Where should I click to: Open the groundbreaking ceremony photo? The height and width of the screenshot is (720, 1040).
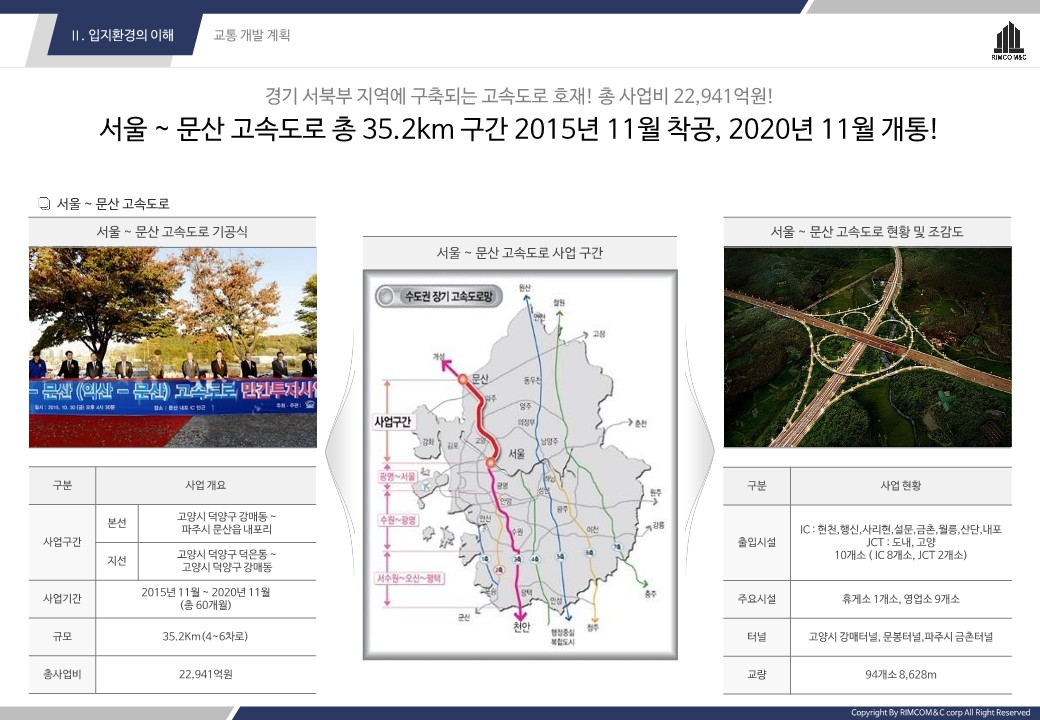coord(172,347)
